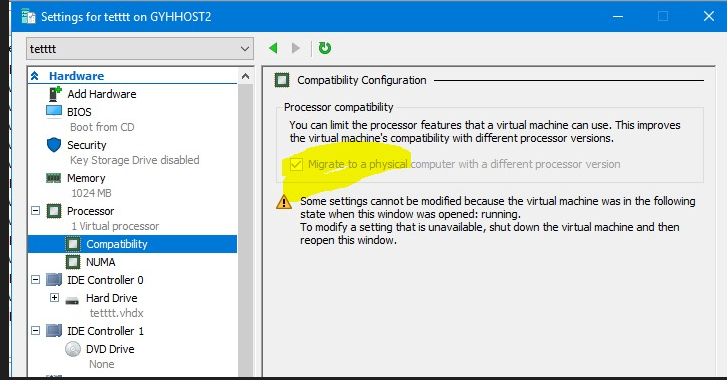Image resolution: width=727 pixels, height=380 pixels.
Task: Select IDE Controller 0
Action: [x=105, y=280]
